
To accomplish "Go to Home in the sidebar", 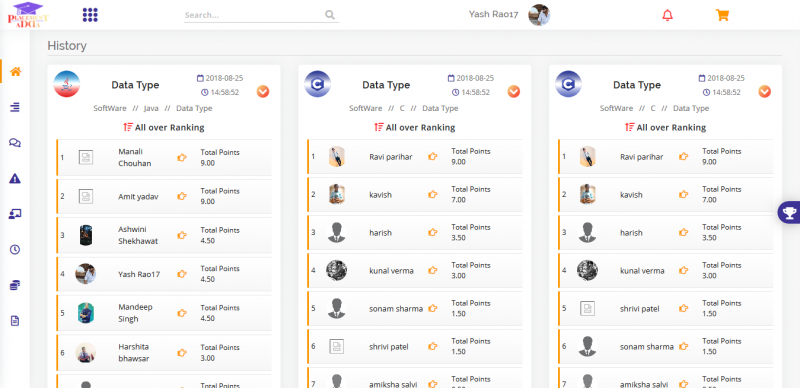I will tap(16, 71).
